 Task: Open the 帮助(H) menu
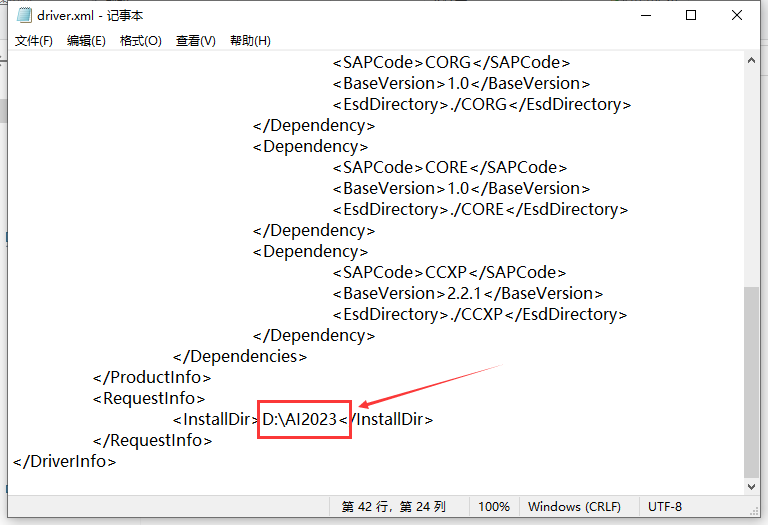tap(250, 41)
